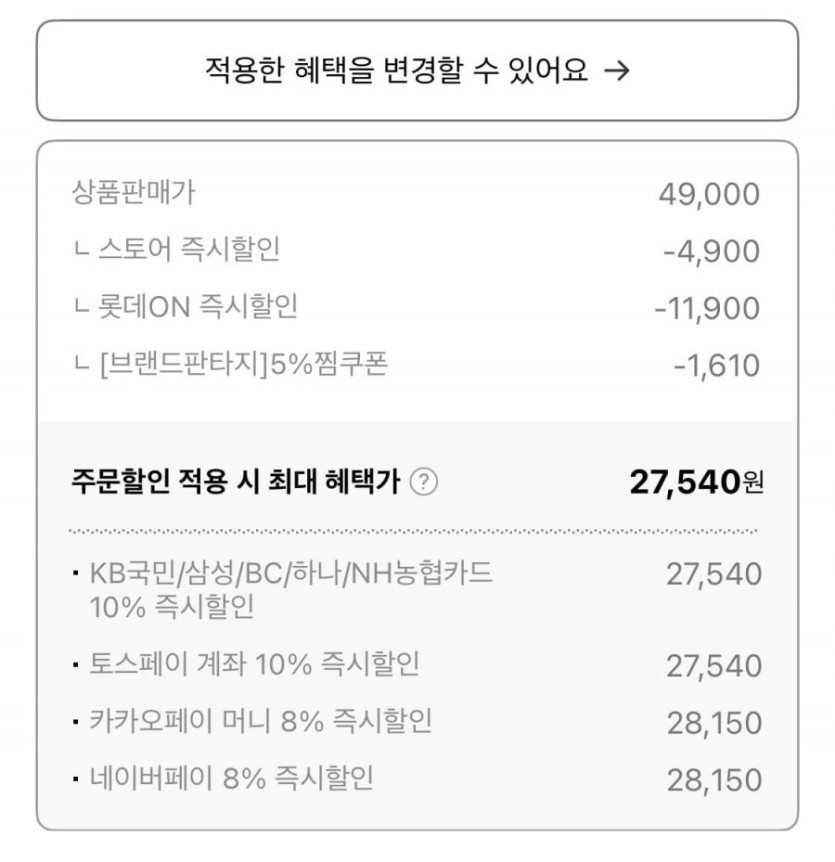Click the bold 27,540원 maximum benefit price
This screenshot has height=862, width=835.
696,483
